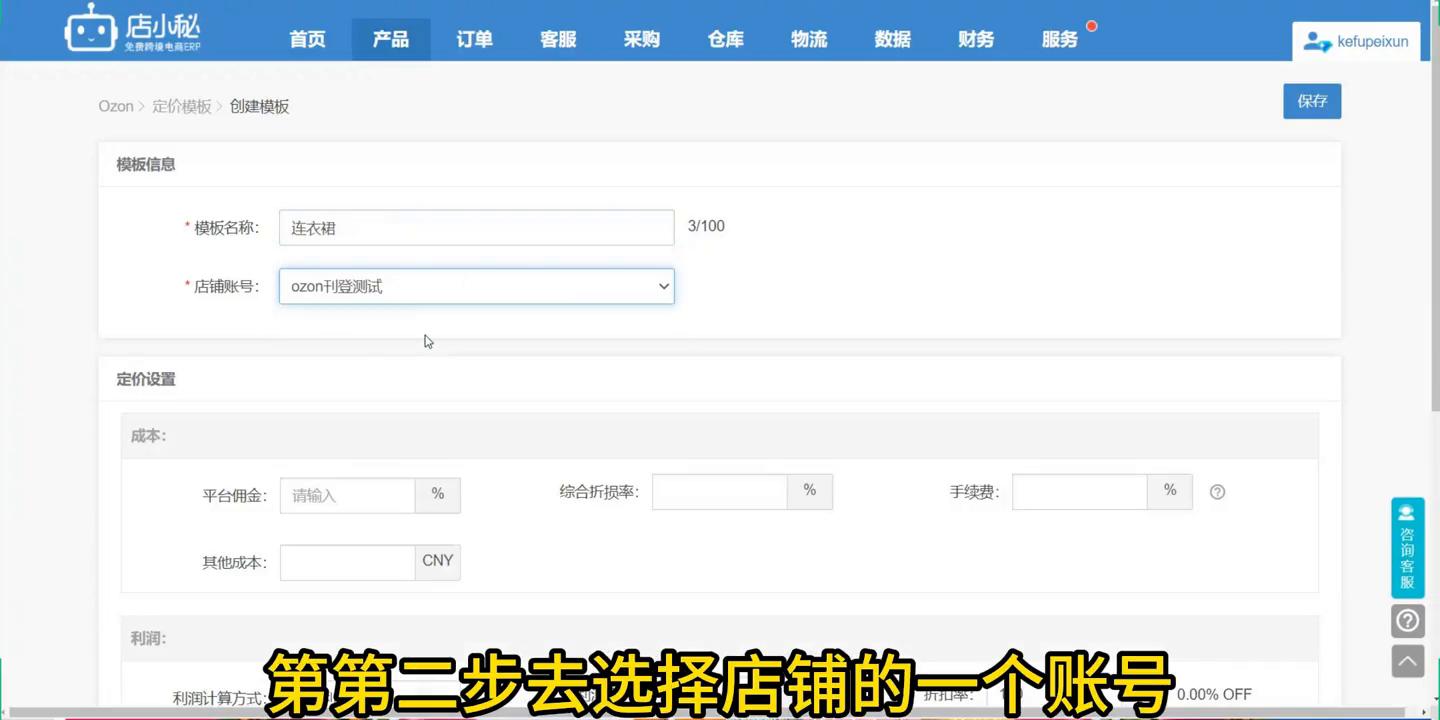Open the 定价模板 breadcrumb link
The height and width of the screenshot is (720, 1440).
180,105
